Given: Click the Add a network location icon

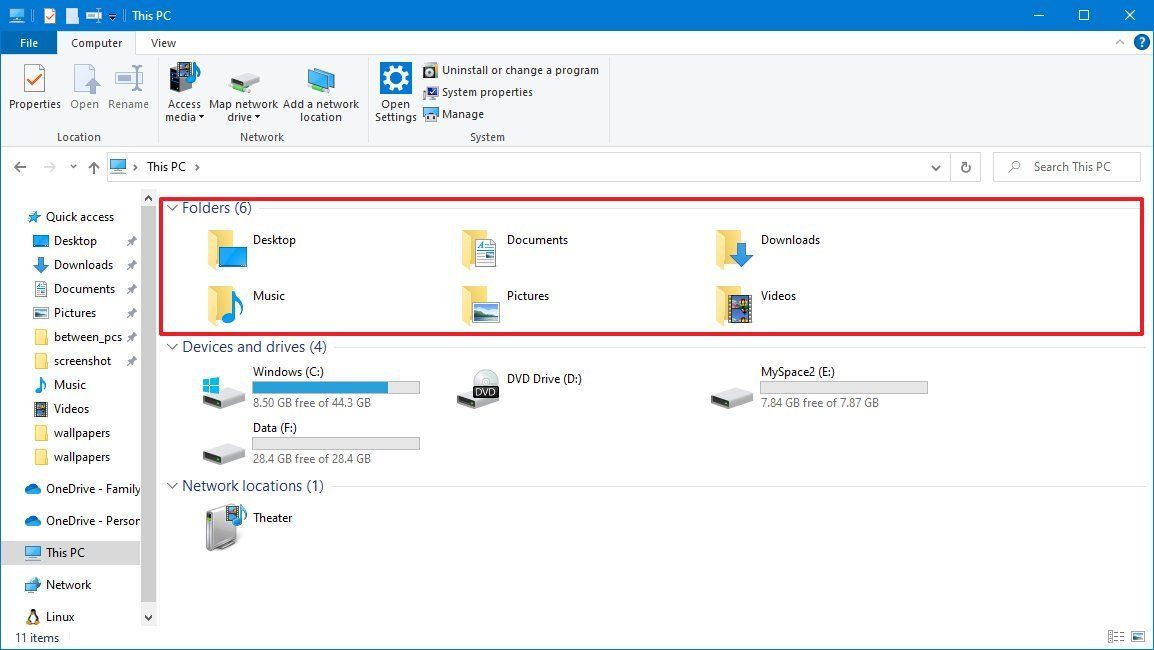Looking at the screenshot, I should pos(321,90).
